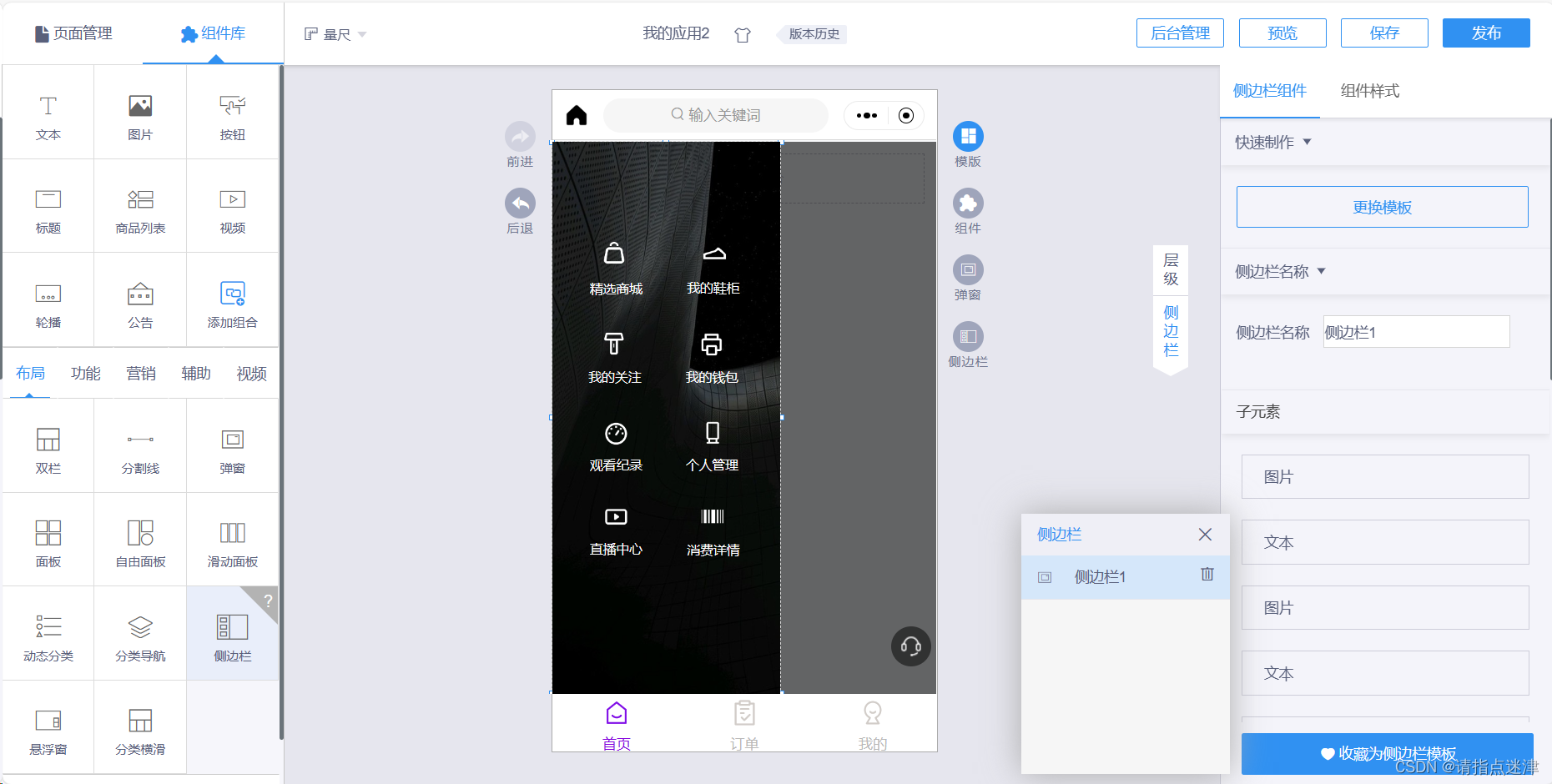Click the theme shirt icon next to 我的应用2

tap(743, 34)
